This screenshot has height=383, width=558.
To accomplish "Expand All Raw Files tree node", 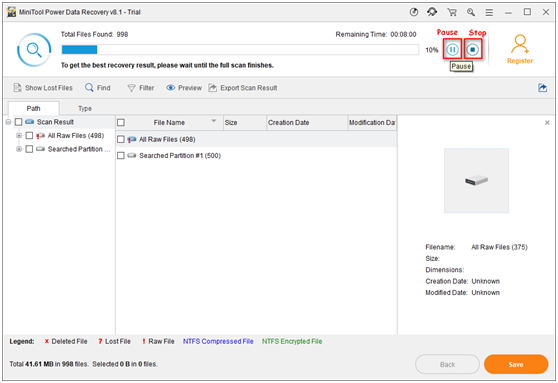I will point(19,136).
